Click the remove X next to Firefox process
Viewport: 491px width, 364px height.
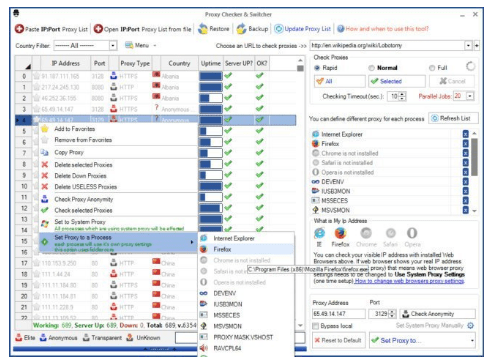click(465, 144)
